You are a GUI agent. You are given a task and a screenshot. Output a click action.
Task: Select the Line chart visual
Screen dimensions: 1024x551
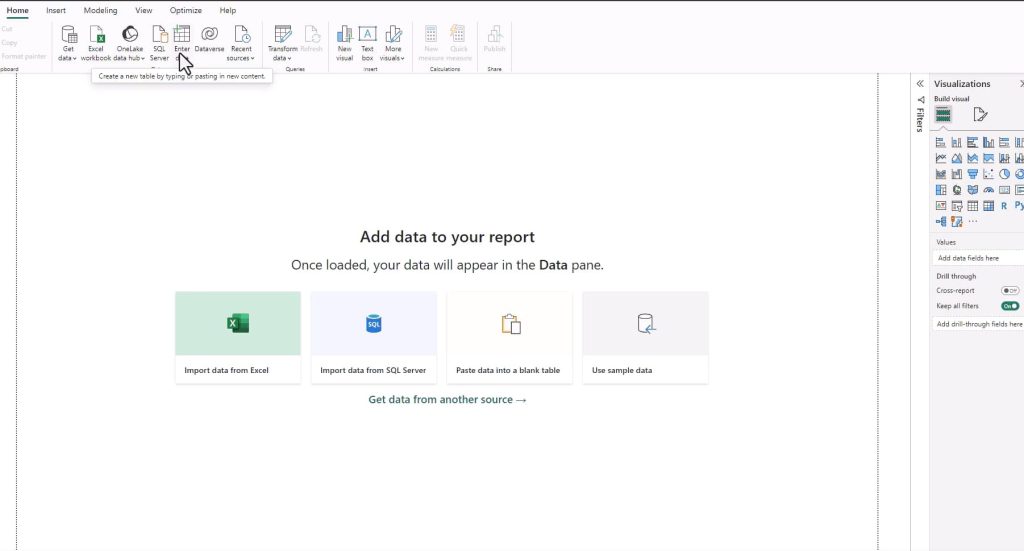pos(940,158)
